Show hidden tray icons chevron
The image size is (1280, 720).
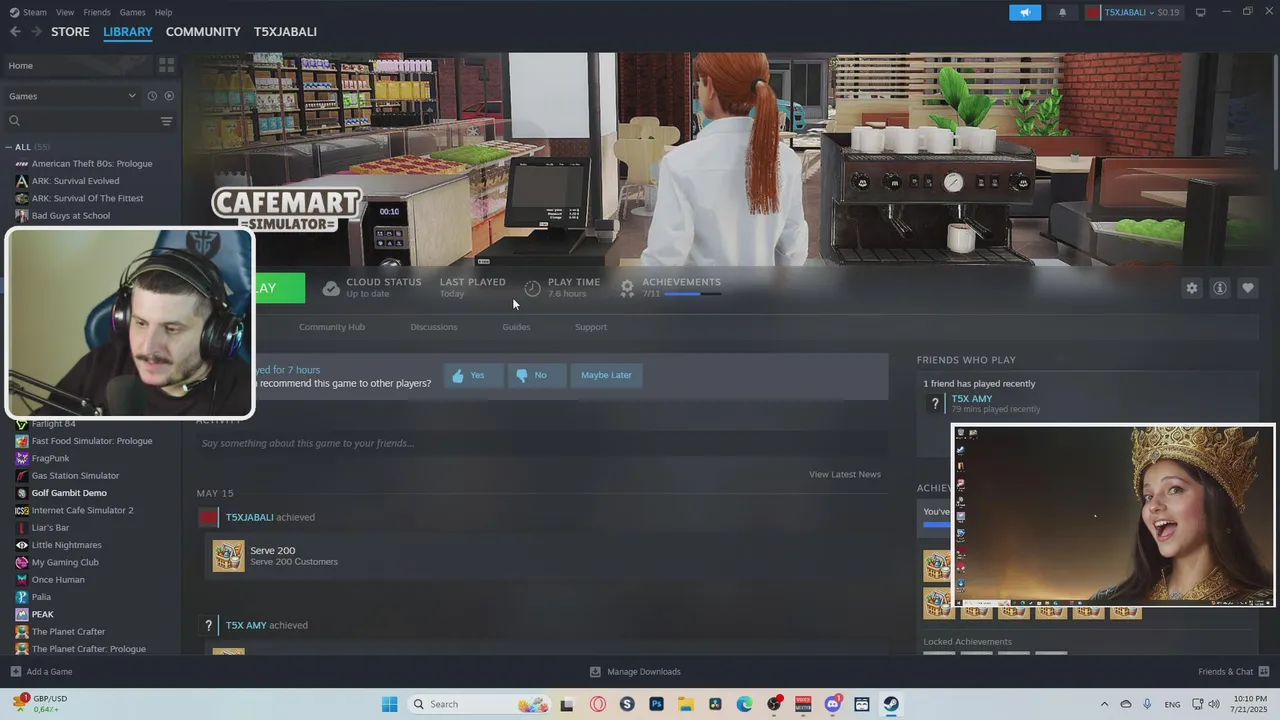[1104, 704]
